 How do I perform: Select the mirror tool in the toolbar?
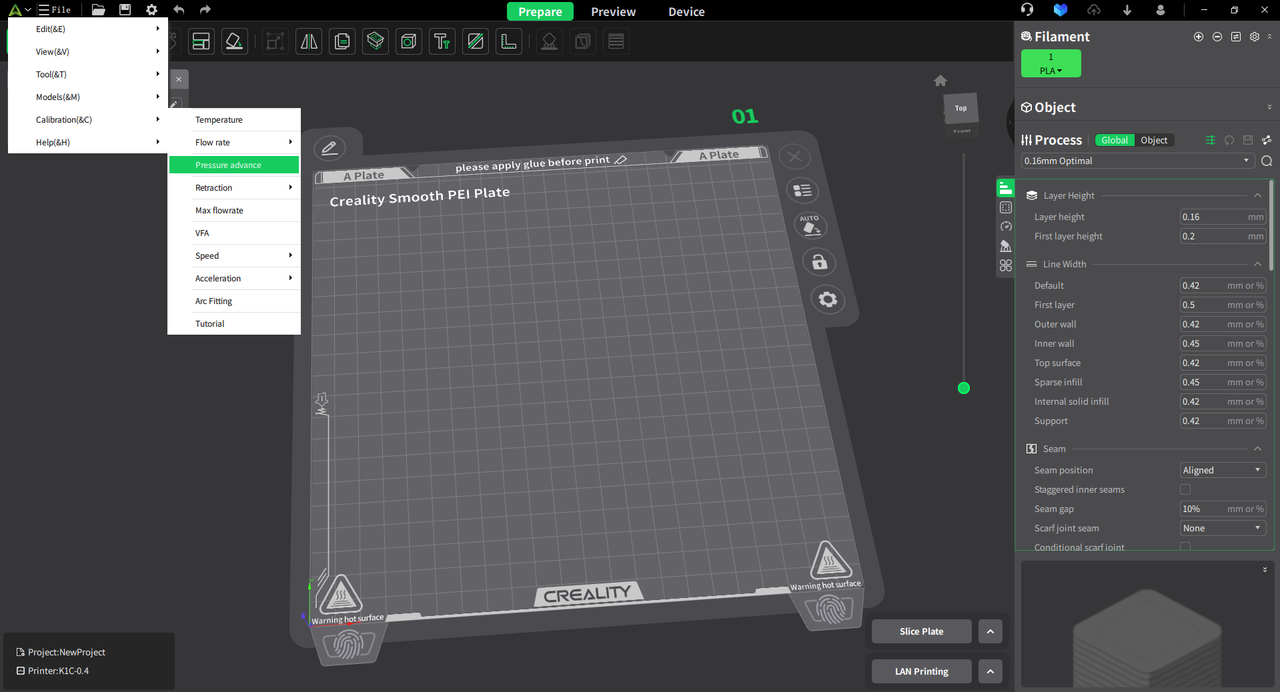pyautogui.click(x=308, y=42)
